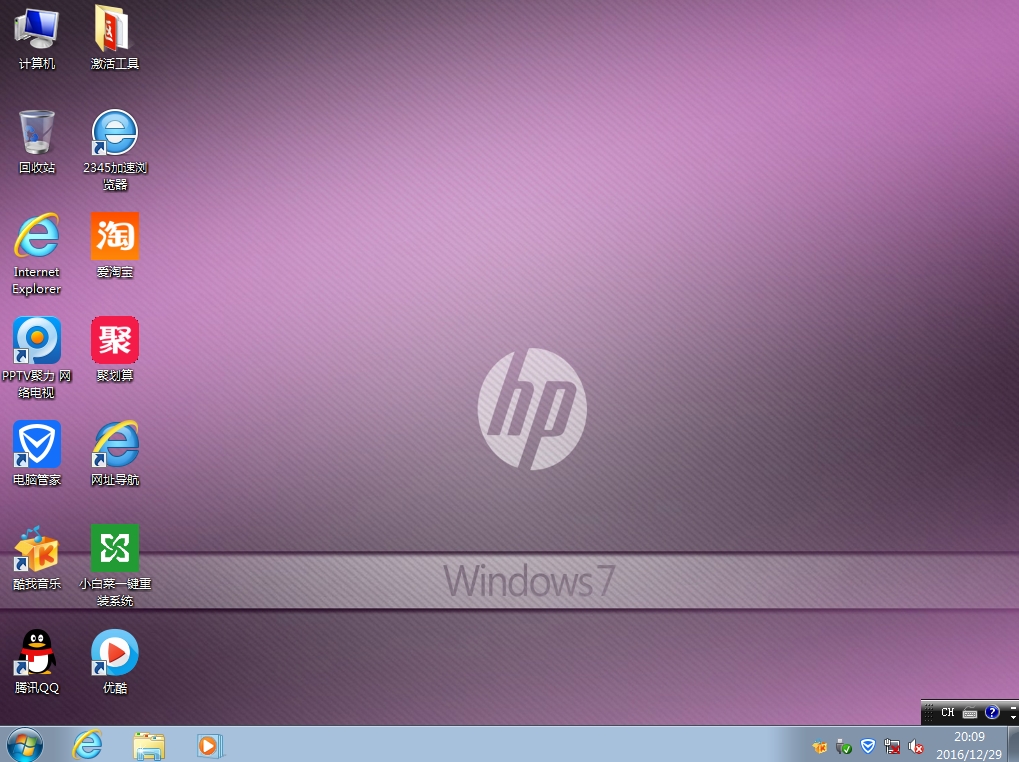Select the 电脑管家 shortcut icon
The width and height of the screenshot is (1019, 762).
(x=36, y=453)
